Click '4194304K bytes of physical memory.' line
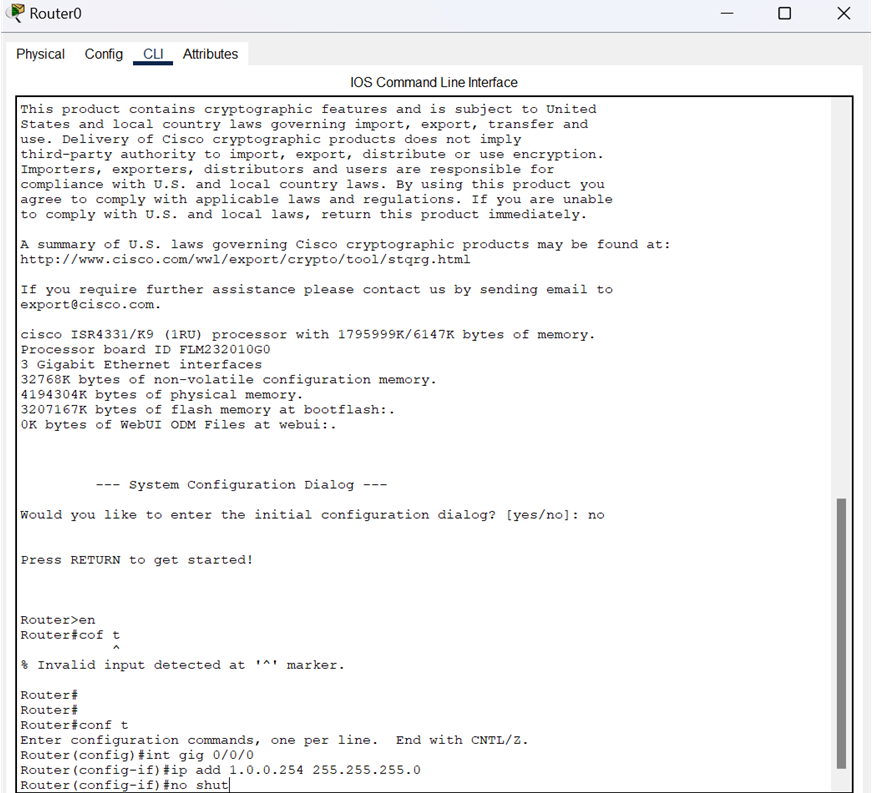Viewport: 872px width, 793px height. tap(162, 394)
